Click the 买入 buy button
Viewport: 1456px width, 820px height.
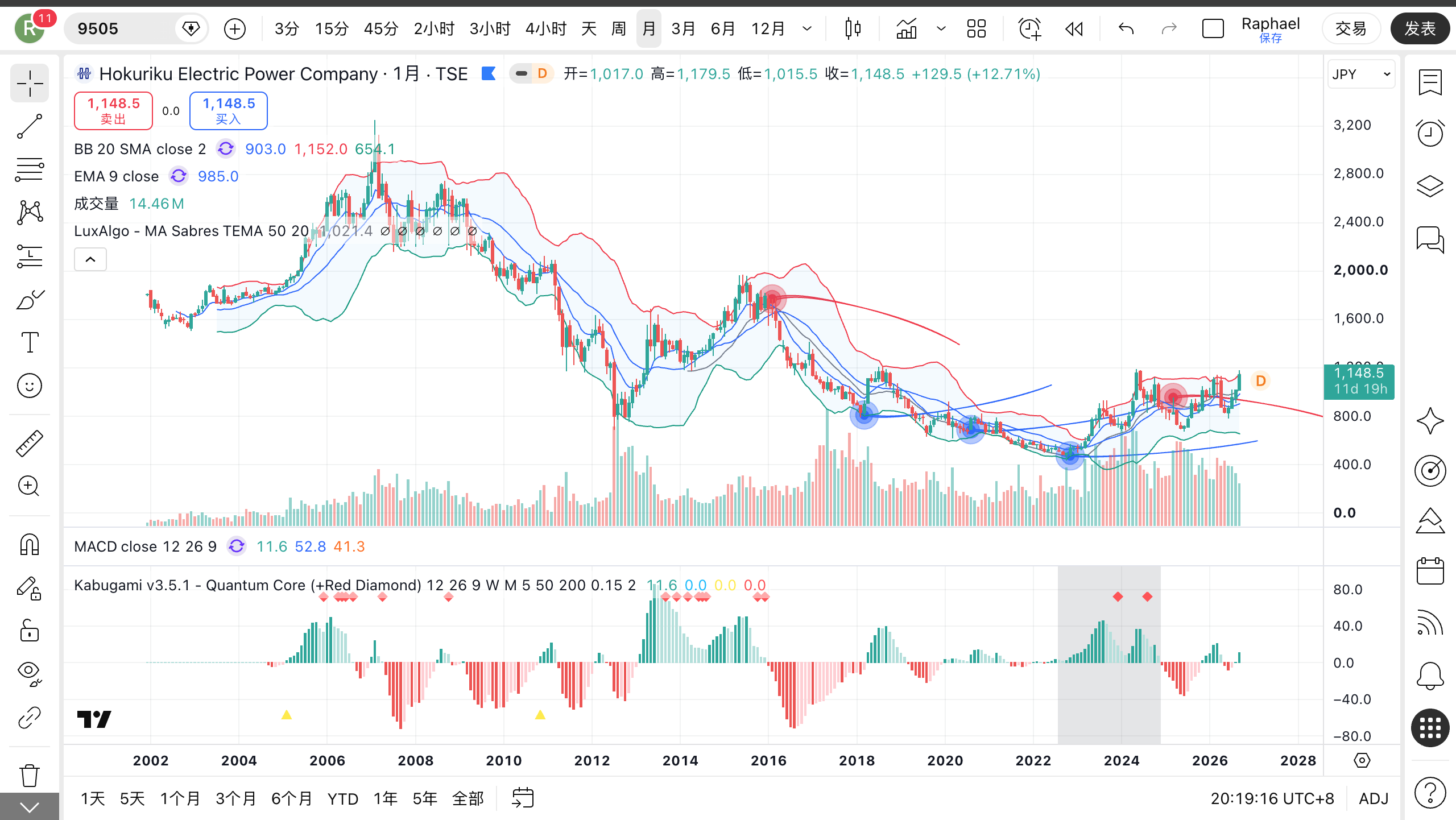(229, 111)
